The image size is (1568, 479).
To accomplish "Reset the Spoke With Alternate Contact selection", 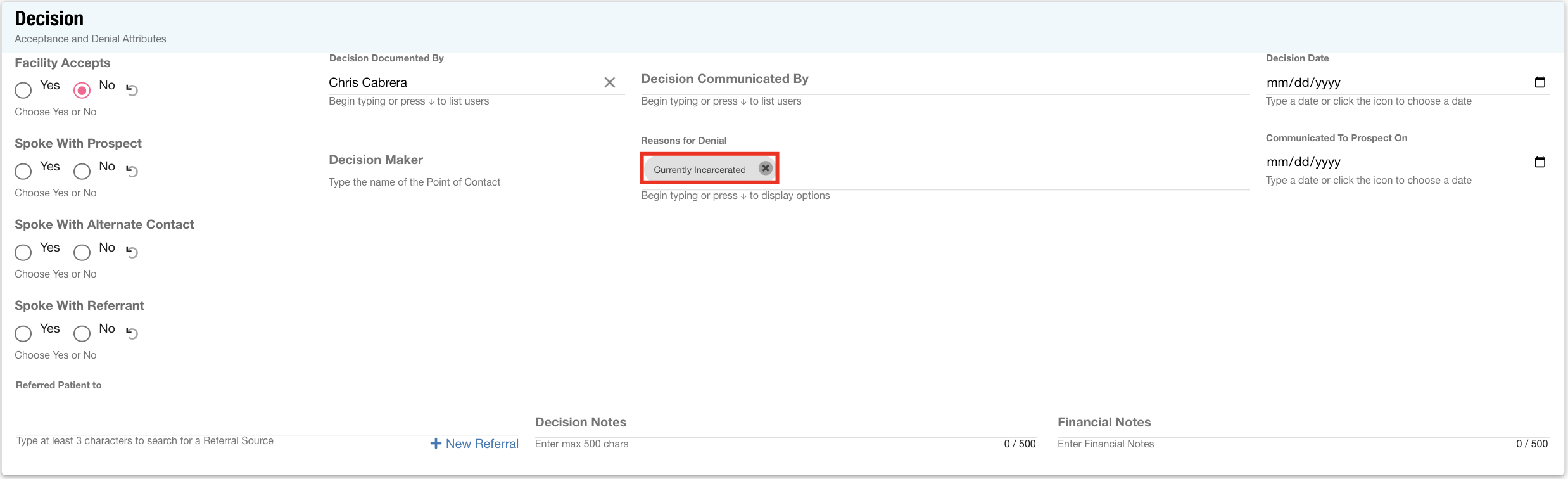I will coord(132,252).
